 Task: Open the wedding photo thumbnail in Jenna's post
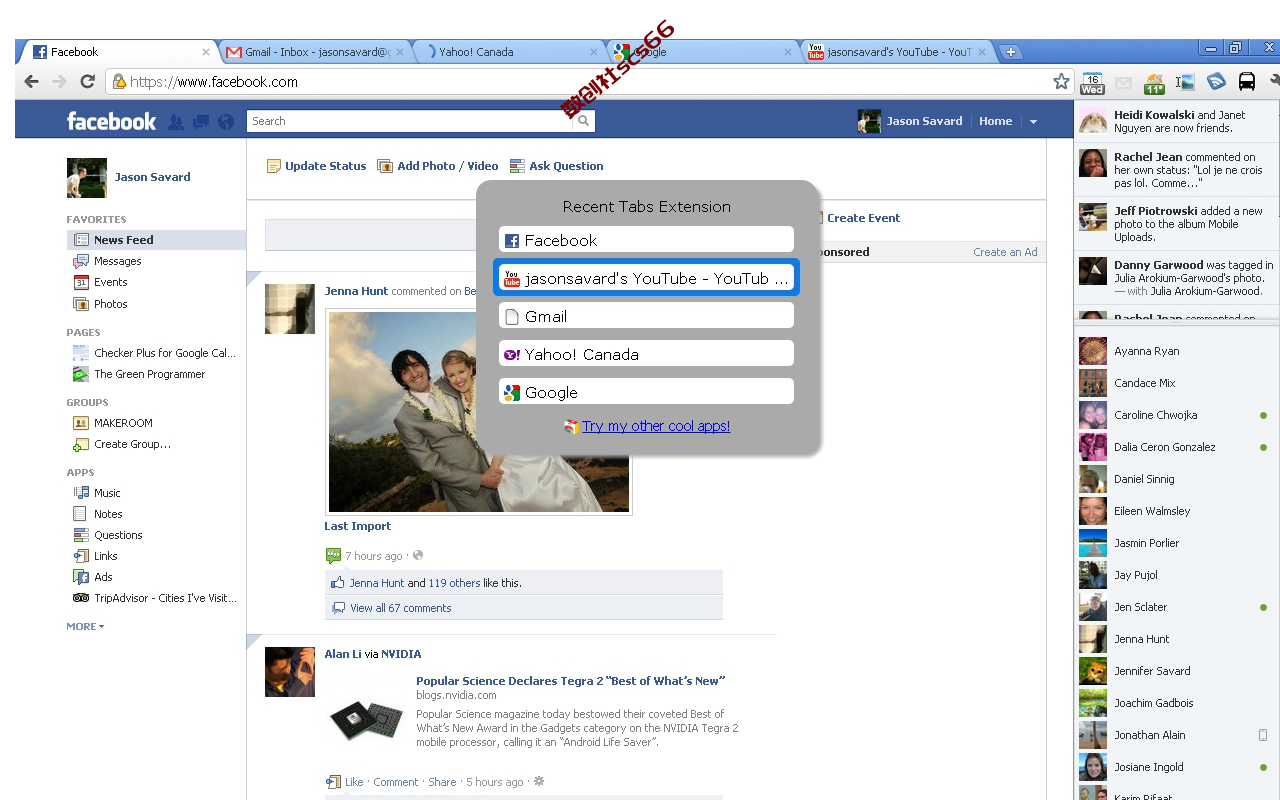click(479, 412)
